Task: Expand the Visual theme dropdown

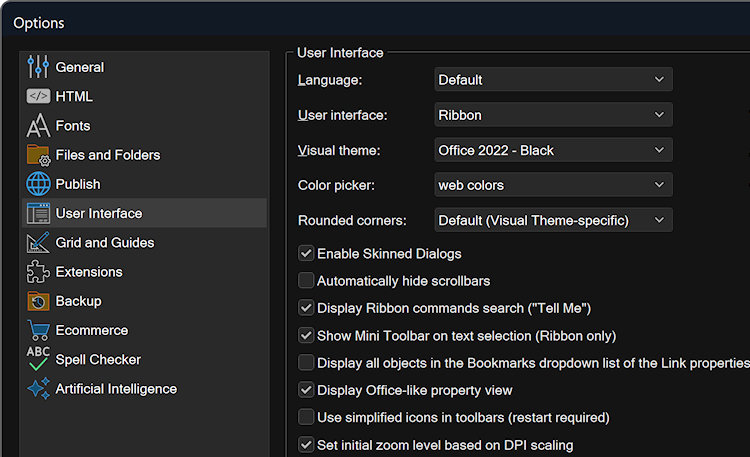Action: click(x=553, y=150)
